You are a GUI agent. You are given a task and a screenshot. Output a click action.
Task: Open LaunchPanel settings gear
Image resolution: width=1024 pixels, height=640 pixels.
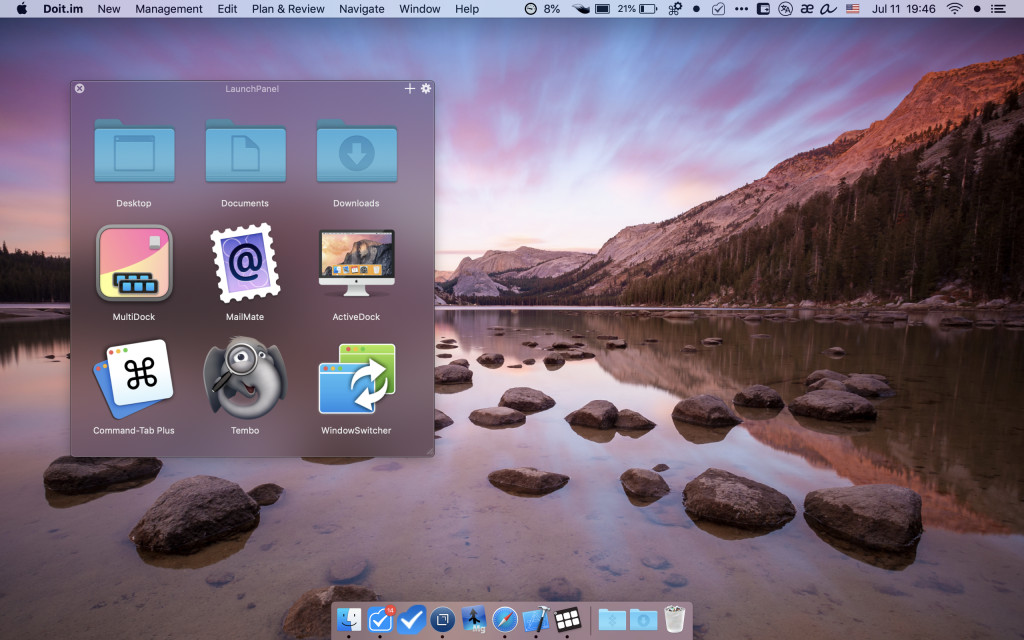pyautogui.click(x=426, y=88)
